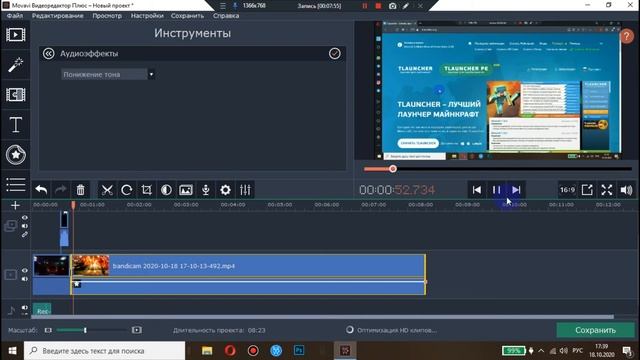Open Справка menu
The height and width of the screenshot is (360, 640).
point(226,16)
